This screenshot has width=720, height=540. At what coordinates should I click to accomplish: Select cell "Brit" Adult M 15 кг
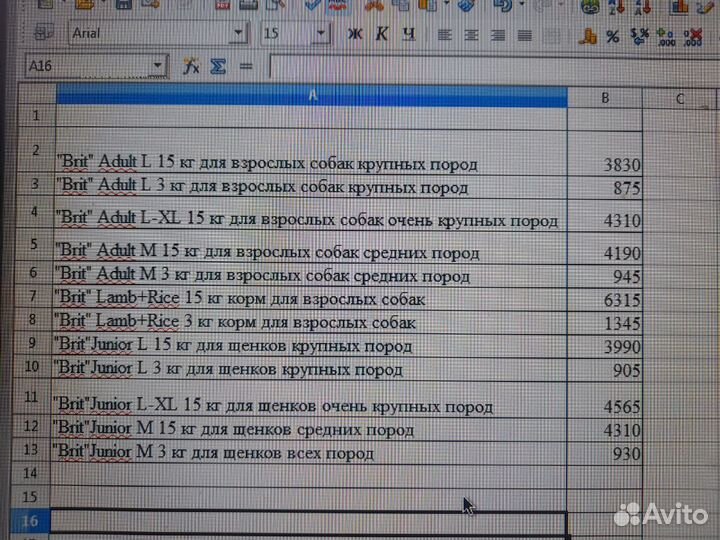click(310, 248)
